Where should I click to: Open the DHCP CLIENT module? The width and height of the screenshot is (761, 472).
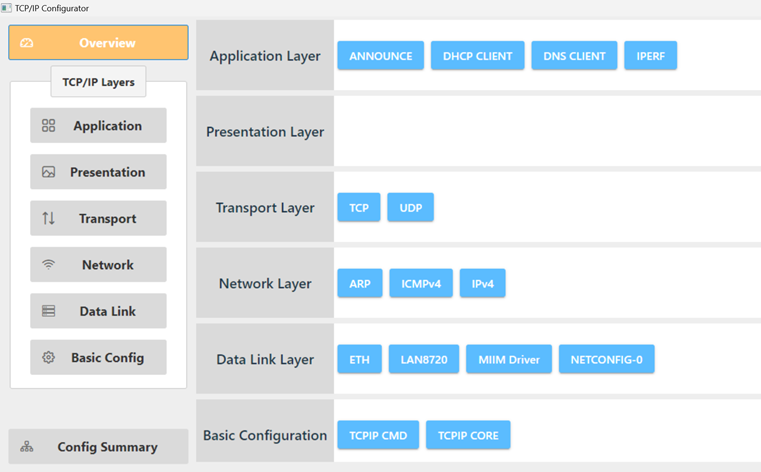(x=478, y=56)
